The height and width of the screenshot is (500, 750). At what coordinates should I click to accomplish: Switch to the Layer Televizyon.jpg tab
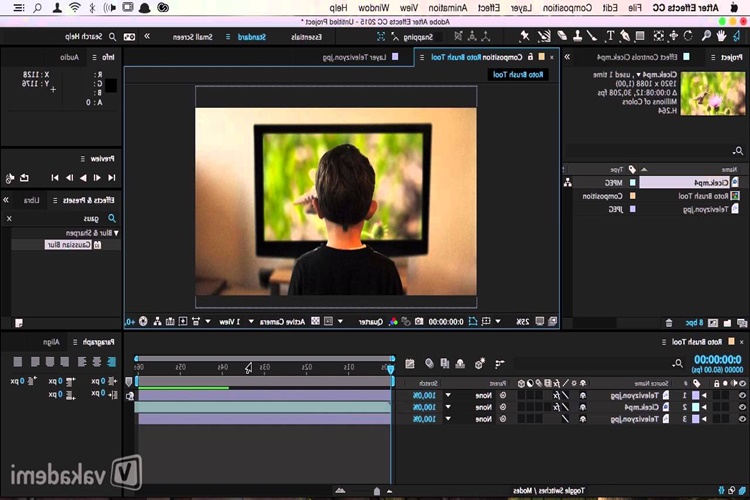click(x=354, y=57)
